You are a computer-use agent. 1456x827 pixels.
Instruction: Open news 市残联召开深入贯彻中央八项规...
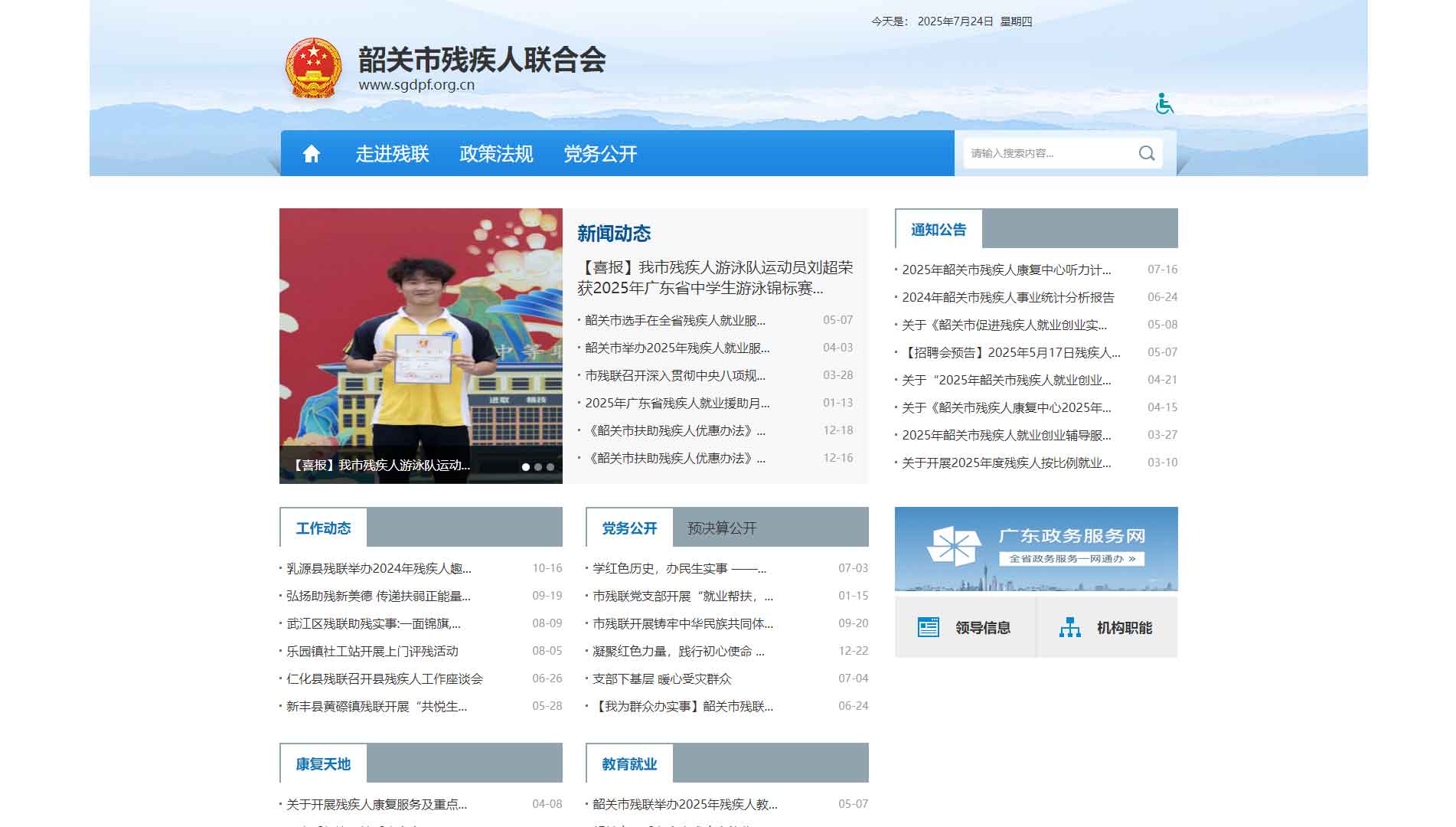pyautogui.click(x=675, y=375)
